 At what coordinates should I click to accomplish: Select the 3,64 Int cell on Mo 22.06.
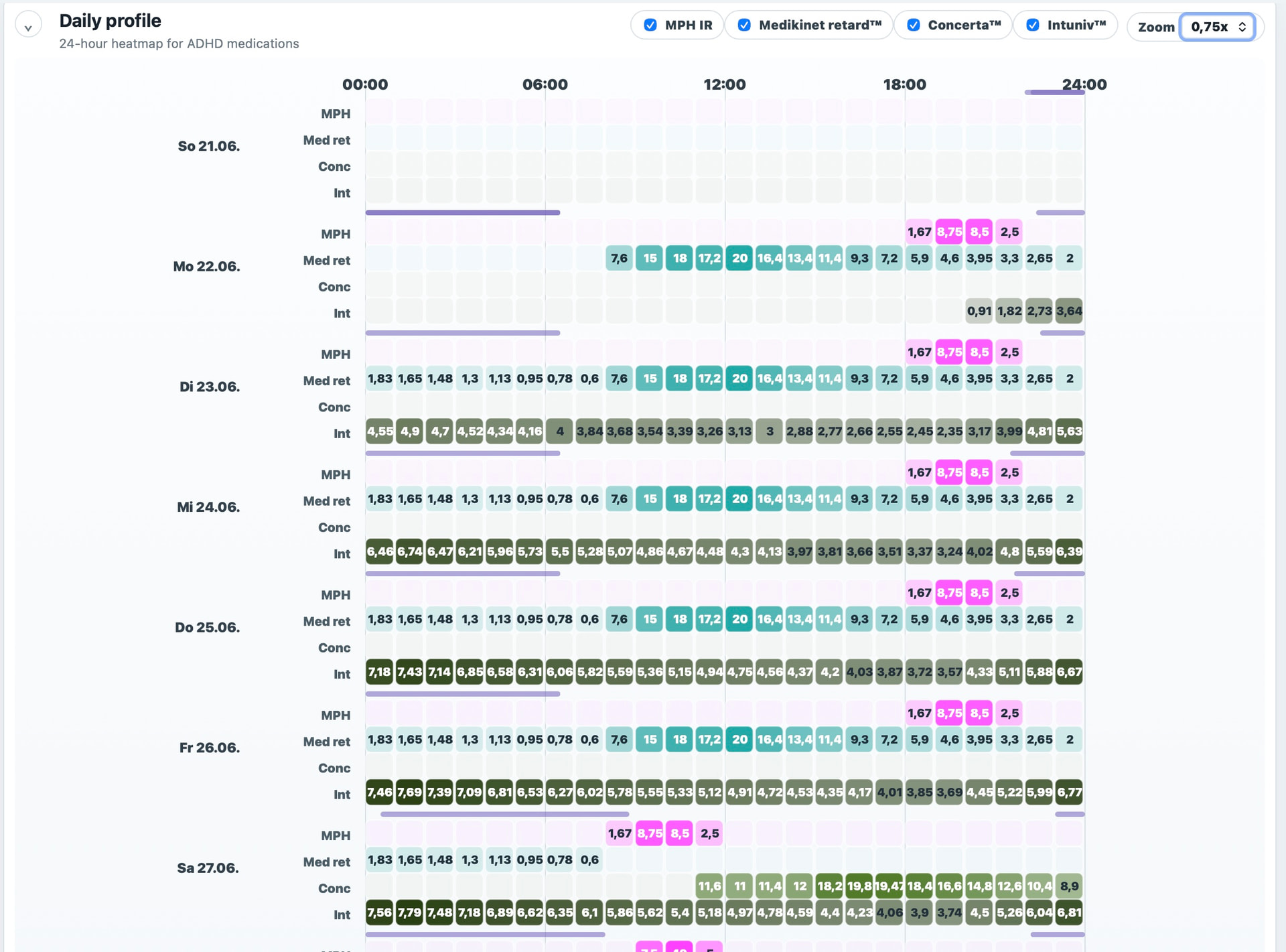(1069, 311)
